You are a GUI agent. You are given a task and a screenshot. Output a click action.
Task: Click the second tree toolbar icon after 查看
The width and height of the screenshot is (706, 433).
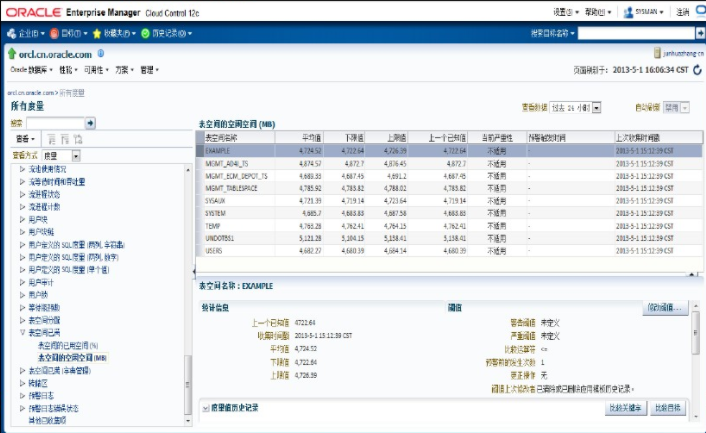click(x=65, y=139)
